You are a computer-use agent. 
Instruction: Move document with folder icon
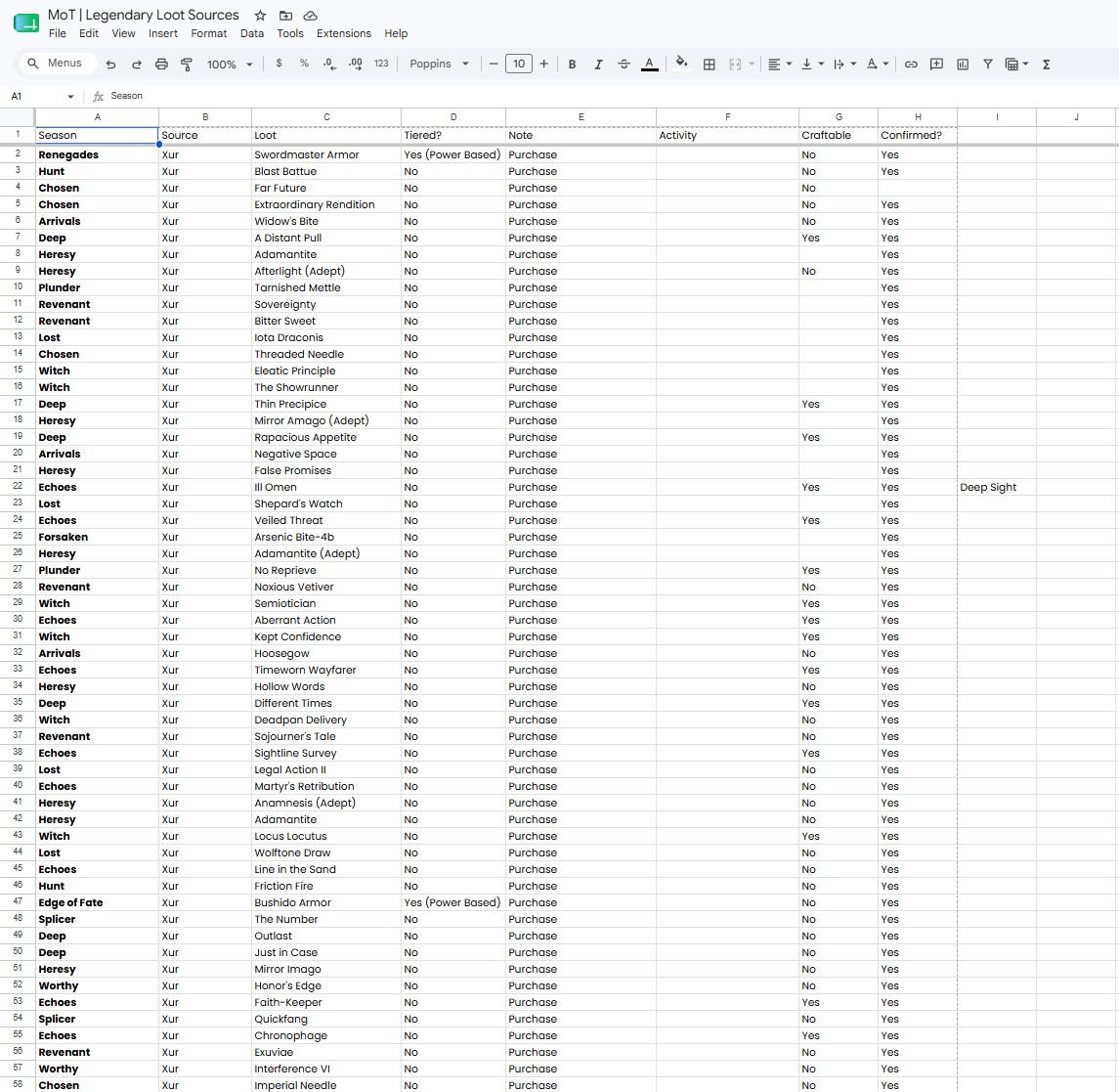pos(285,16)
